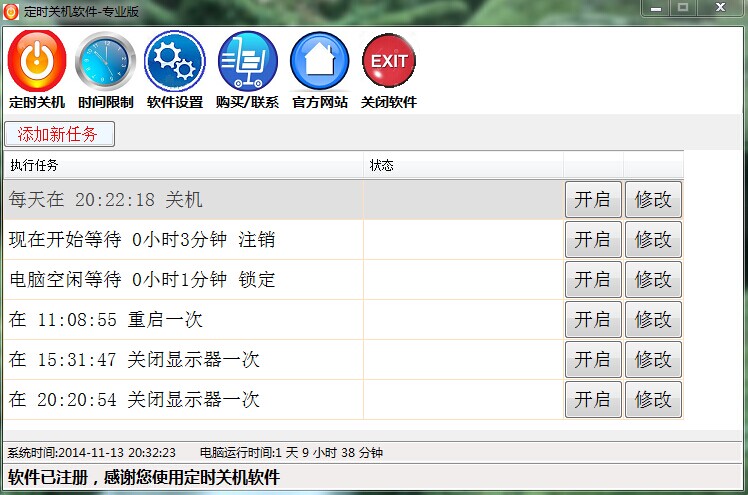Viewport: 748px width, 495px height.
Task: Enable the daily 20:22:18 shutdown task
Action: tap(593, 200)
